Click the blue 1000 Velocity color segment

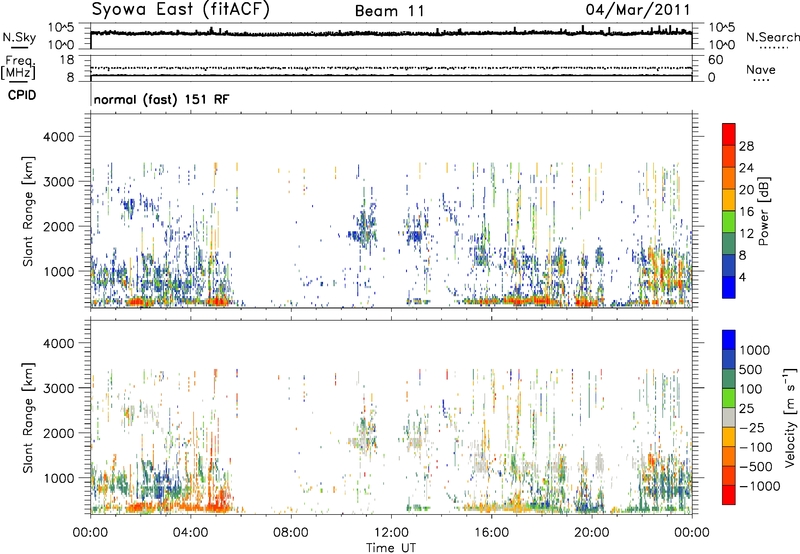729,340
